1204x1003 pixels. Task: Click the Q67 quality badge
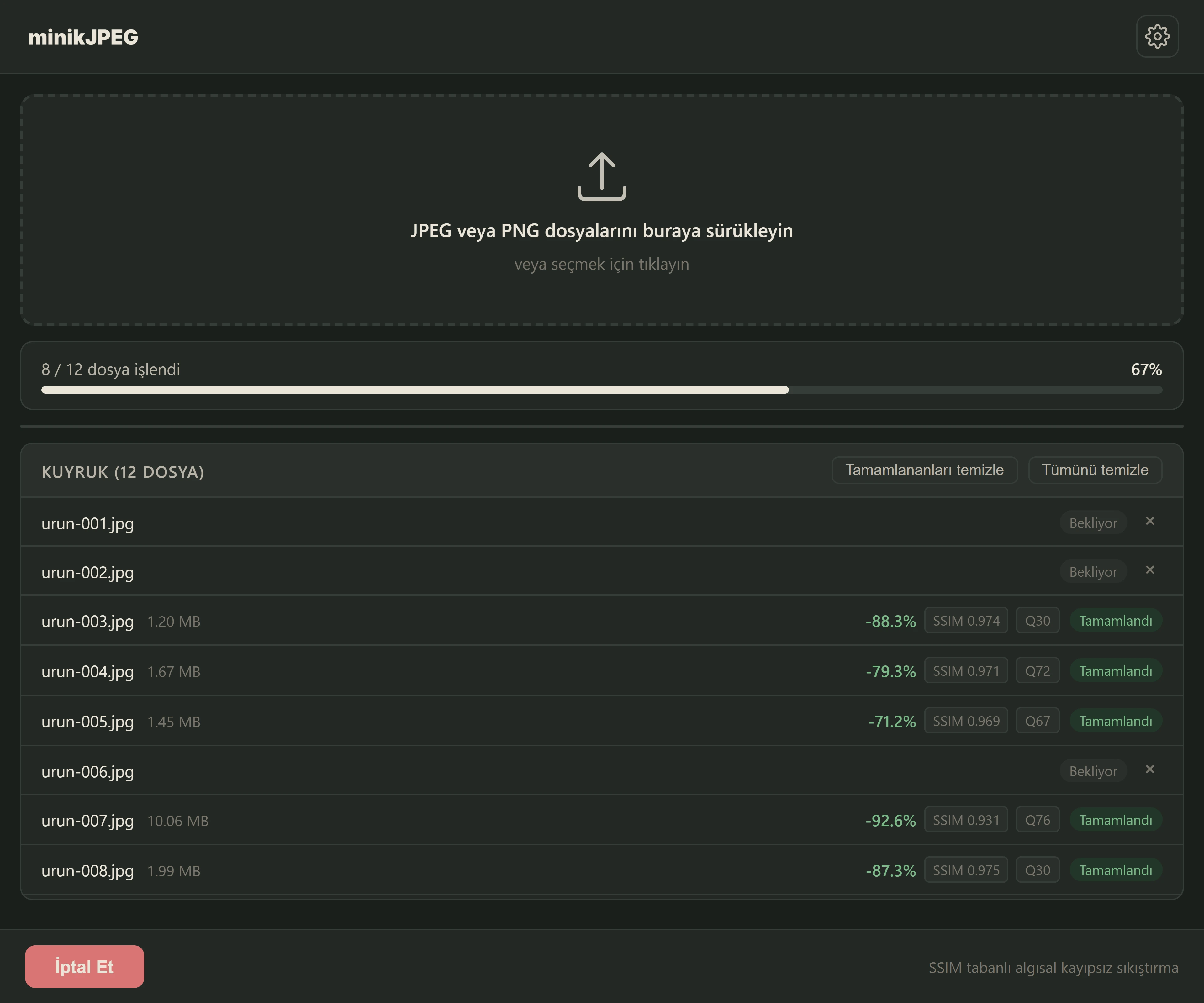[1038, 721]
